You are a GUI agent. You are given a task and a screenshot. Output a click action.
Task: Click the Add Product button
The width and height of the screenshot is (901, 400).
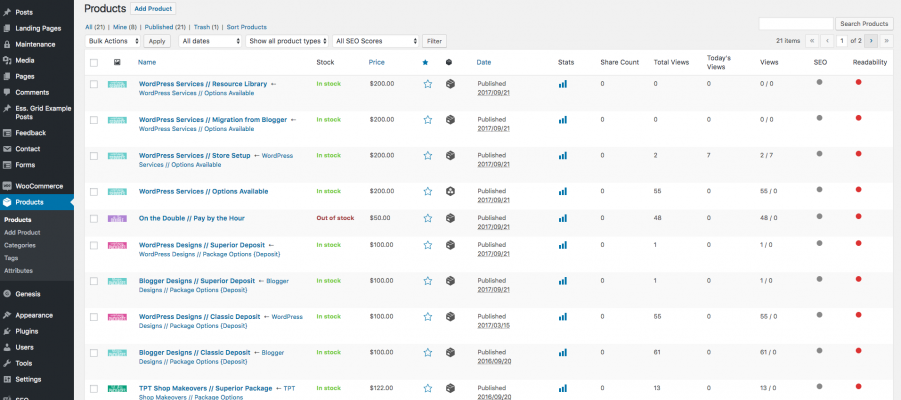[153, 8]
